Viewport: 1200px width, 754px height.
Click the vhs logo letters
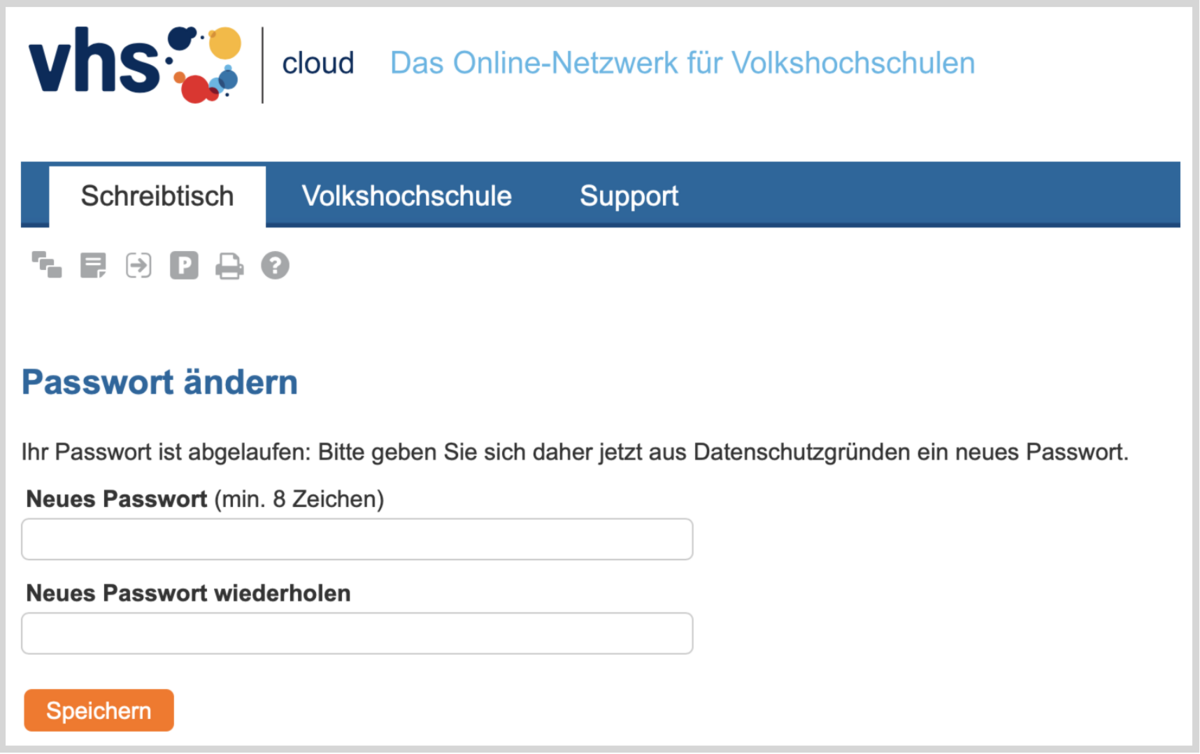click(94, 66)
